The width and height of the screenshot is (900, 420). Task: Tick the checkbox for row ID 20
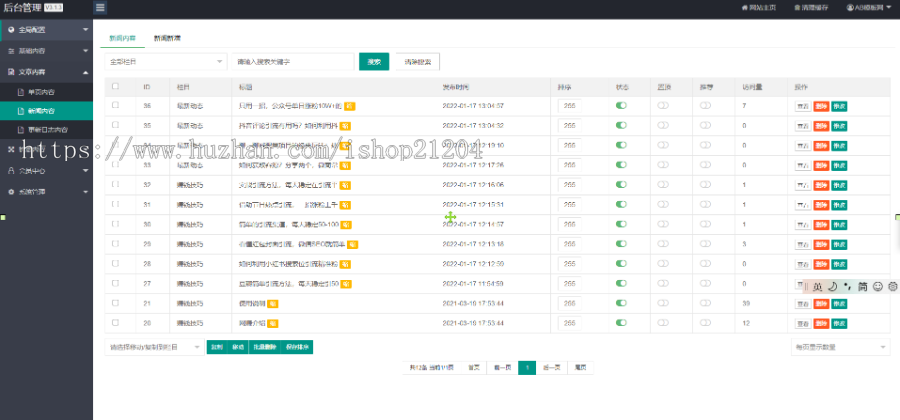[x=115, y=322]
